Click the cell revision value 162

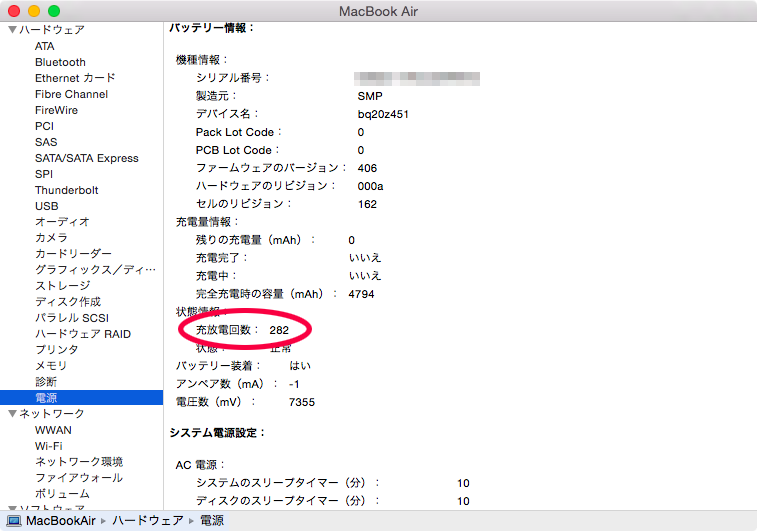tap(367, 204)
